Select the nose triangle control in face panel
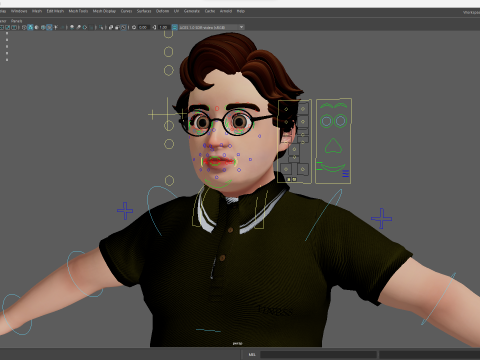Screen dimensions: 480x360 tap(333, 146)
